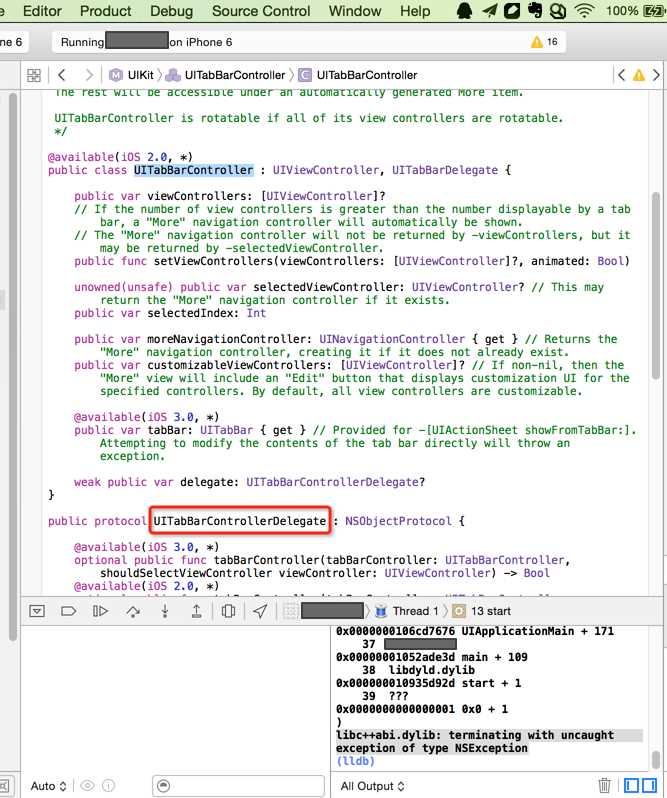667x798 pixels.
Task: Go back with the jump bar left arrow
Action: [62, 75]
